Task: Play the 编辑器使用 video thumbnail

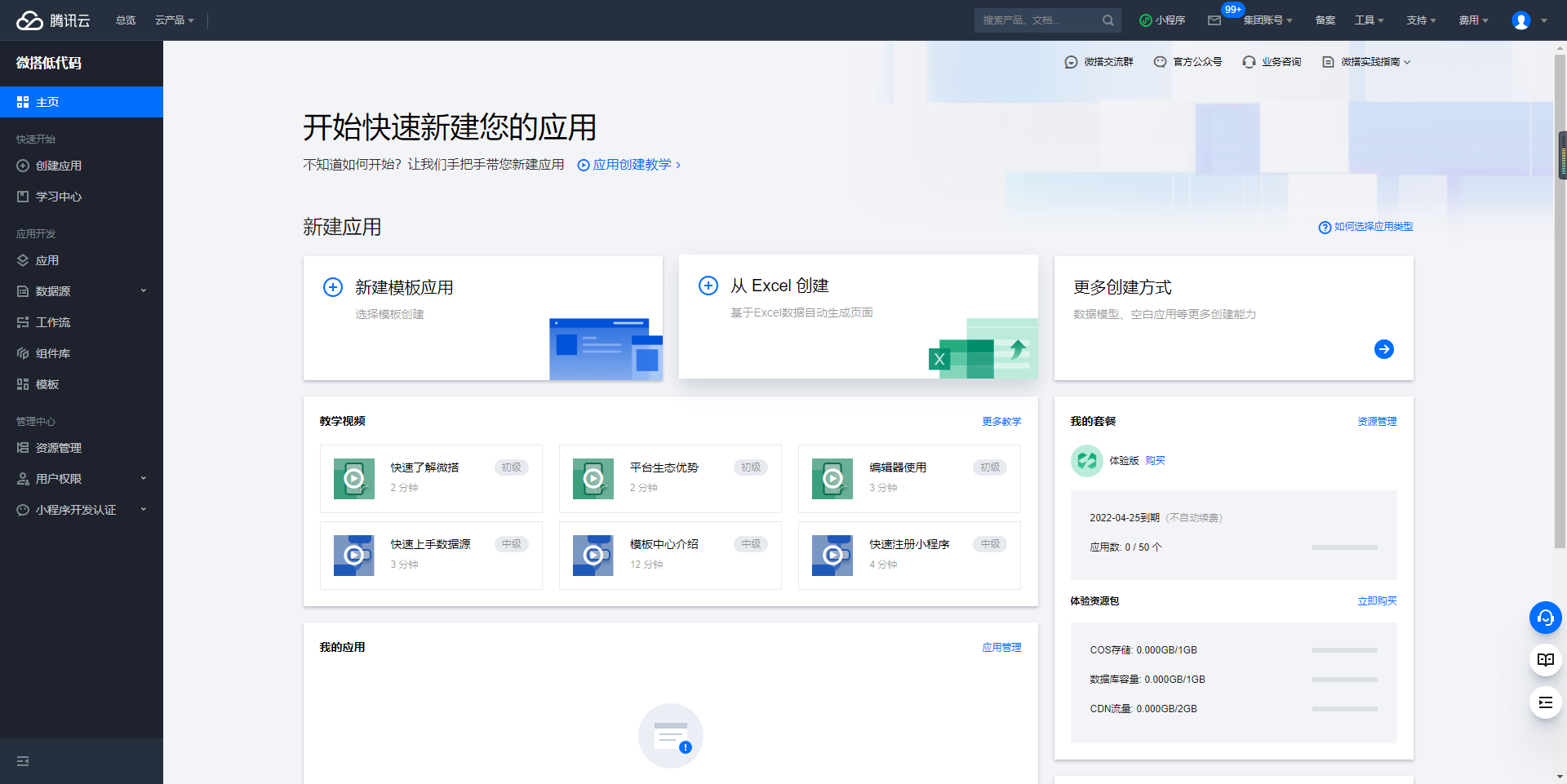Action: tap(832, 479)
